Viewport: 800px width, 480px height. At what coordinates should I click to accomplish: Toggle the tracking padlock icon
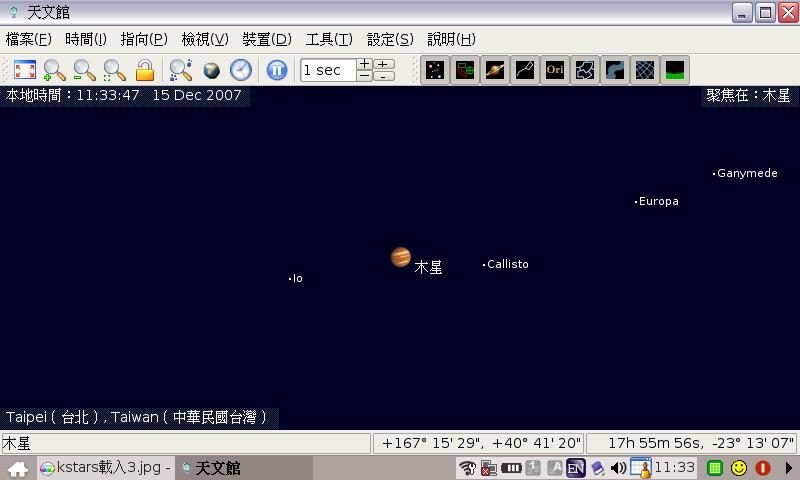pyautogui.click(x=145, y=70)
